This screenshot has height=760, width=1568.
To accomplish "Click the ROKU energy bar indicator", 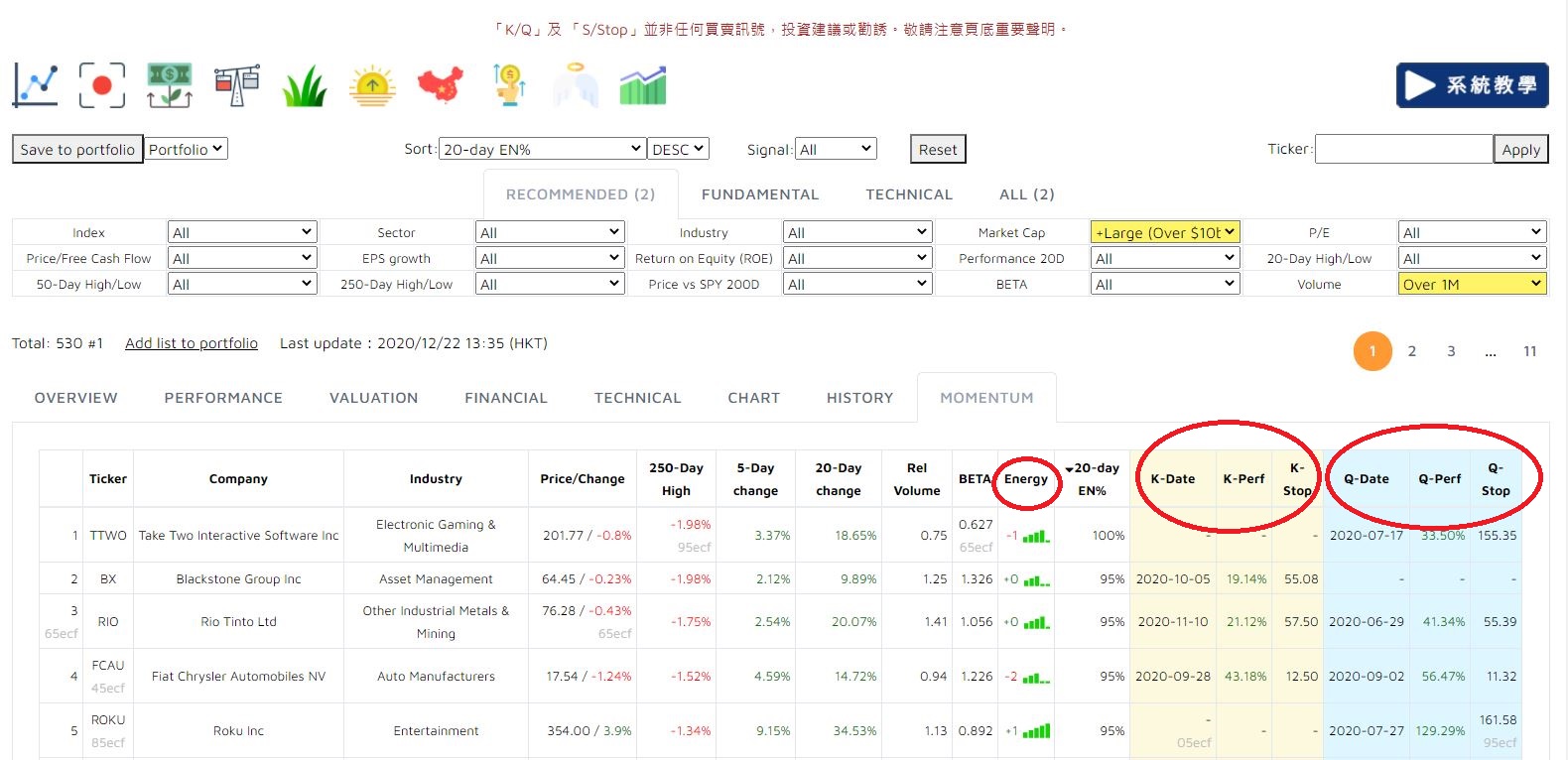I will pyautogui.click(x=1037, y=731).
